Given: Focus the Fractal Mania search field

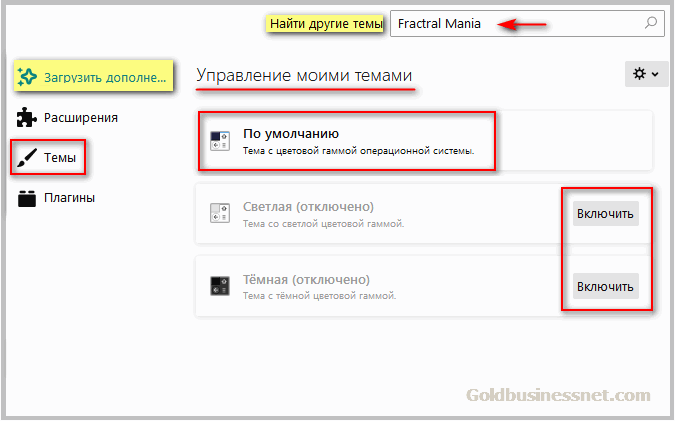Looking at the screenshot, I should click(527, 24).
